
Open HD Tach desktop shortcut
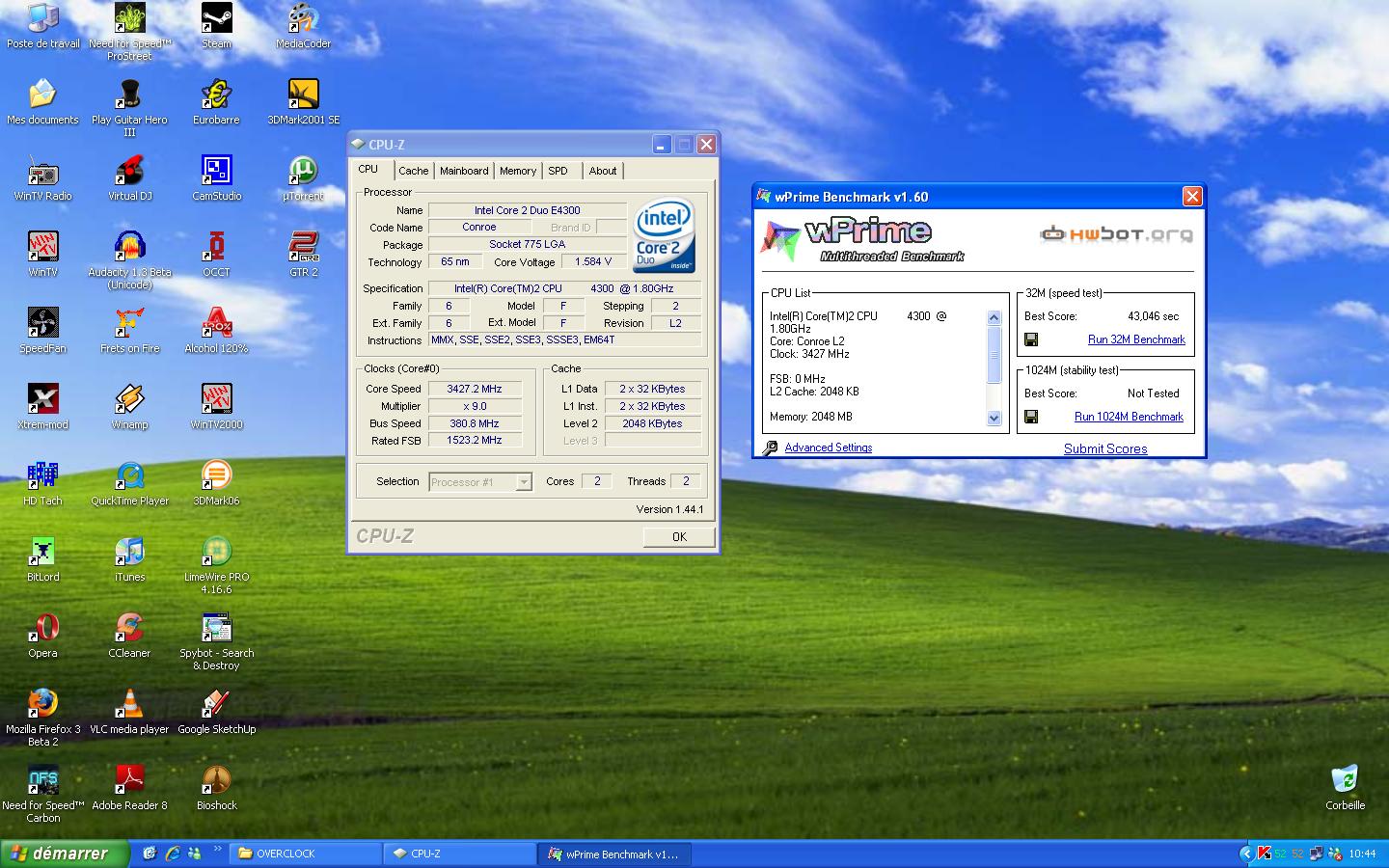click(x=42, y=483)
